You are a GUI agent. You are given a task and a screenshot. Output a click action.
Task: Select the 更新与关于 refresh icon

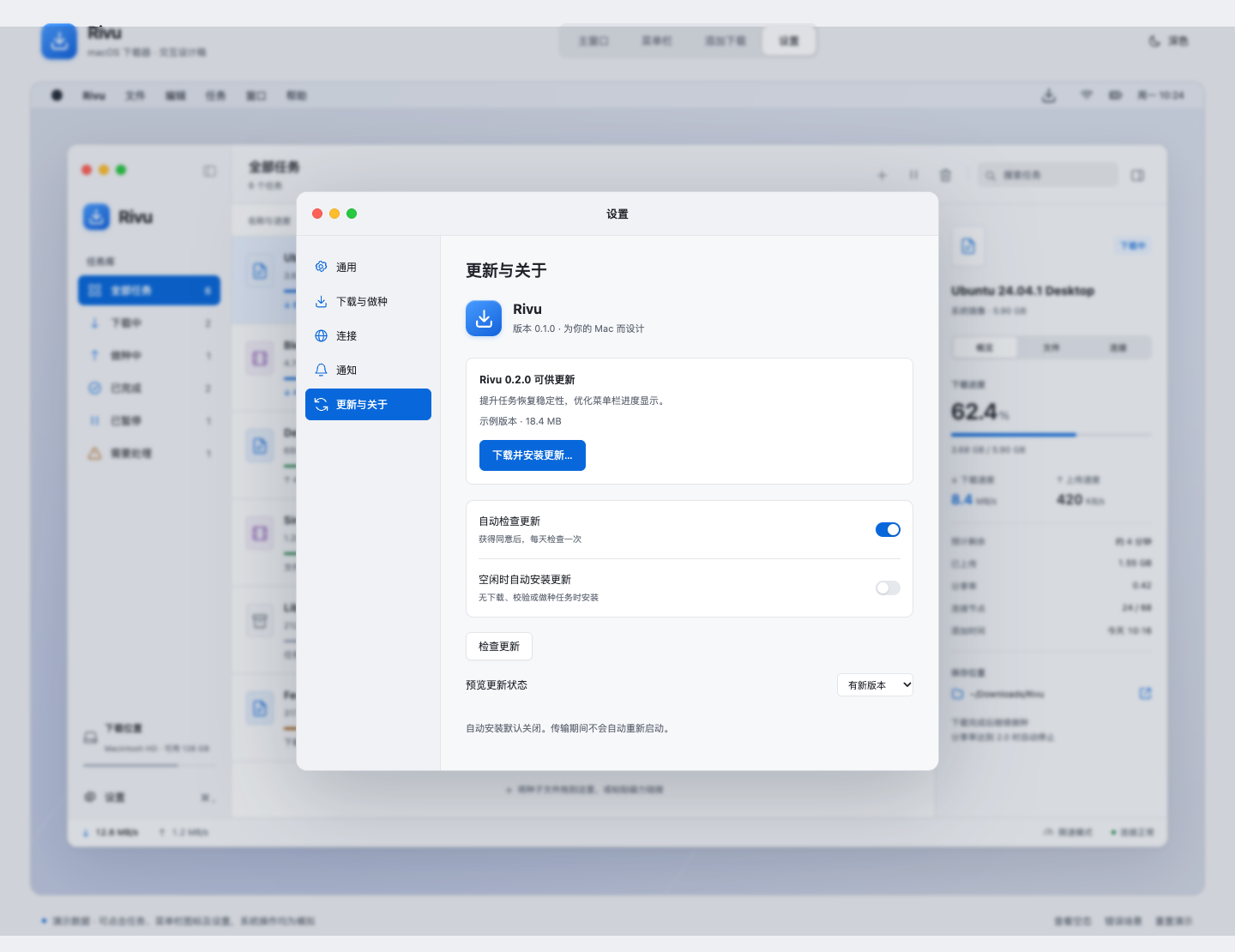pos(321,405)
